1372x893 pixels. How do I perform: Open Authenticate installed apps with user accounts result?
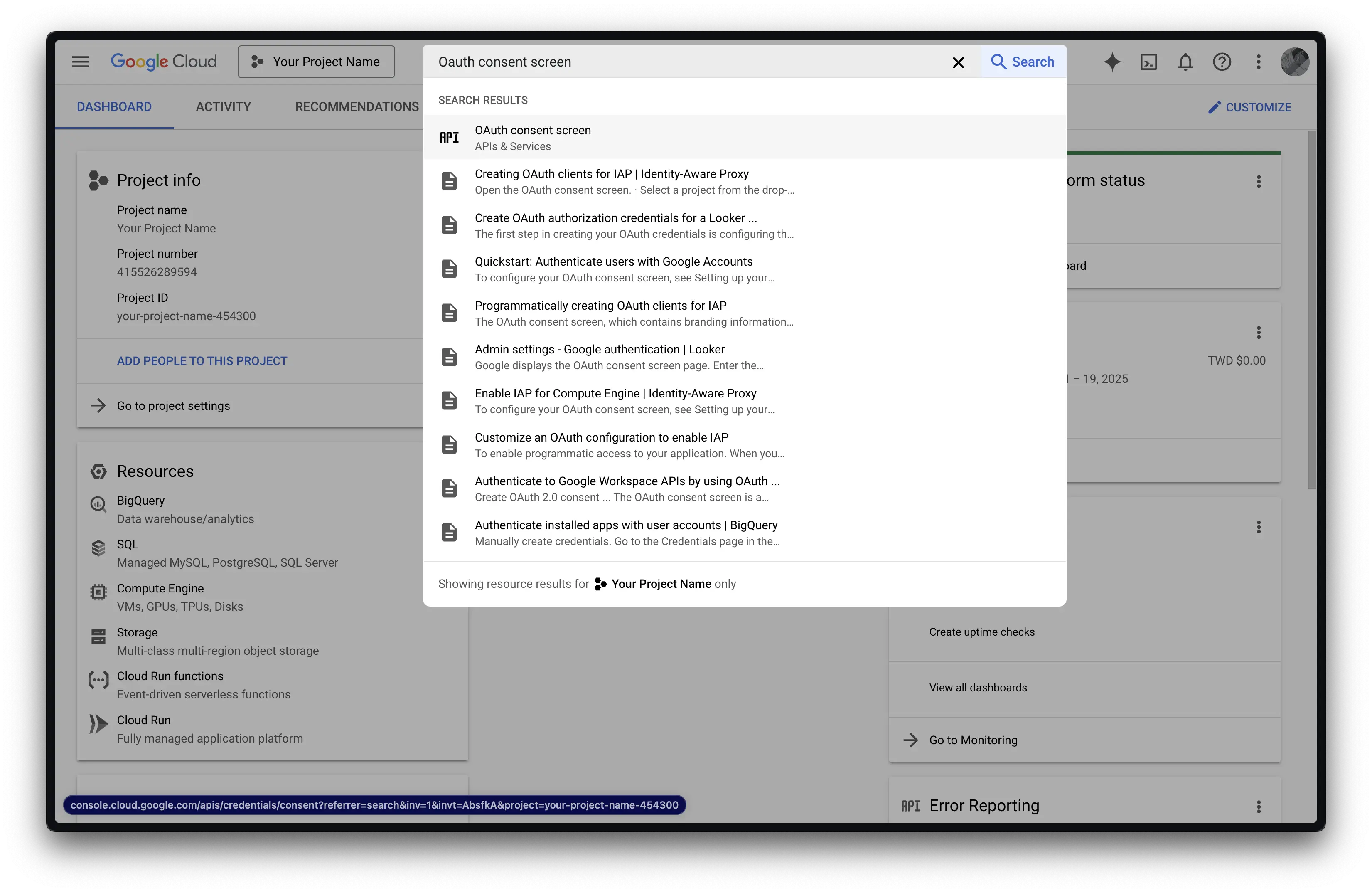click(x=744, y=533)
